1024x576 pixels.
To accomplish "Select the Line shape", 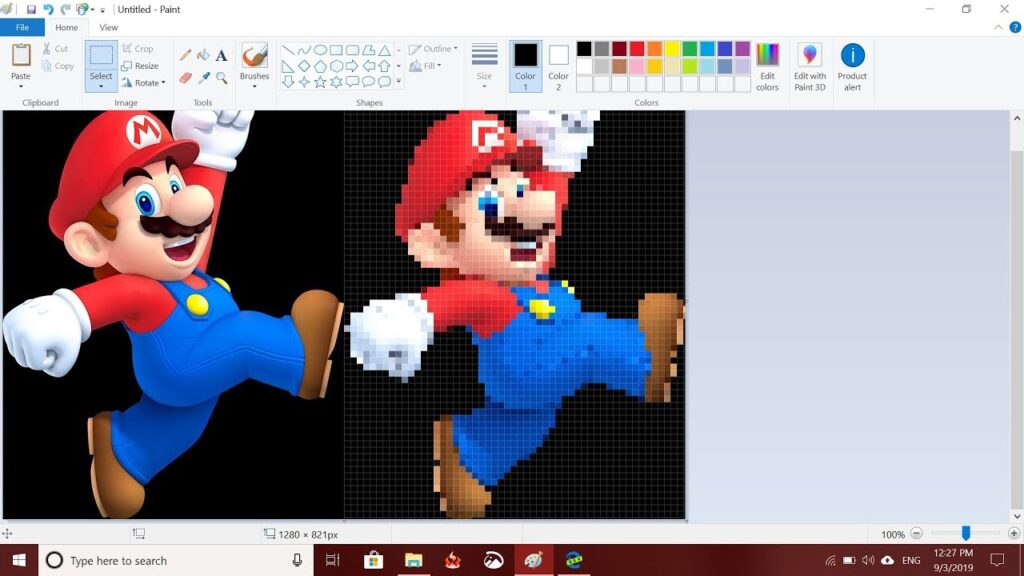I will pos(288,50).
